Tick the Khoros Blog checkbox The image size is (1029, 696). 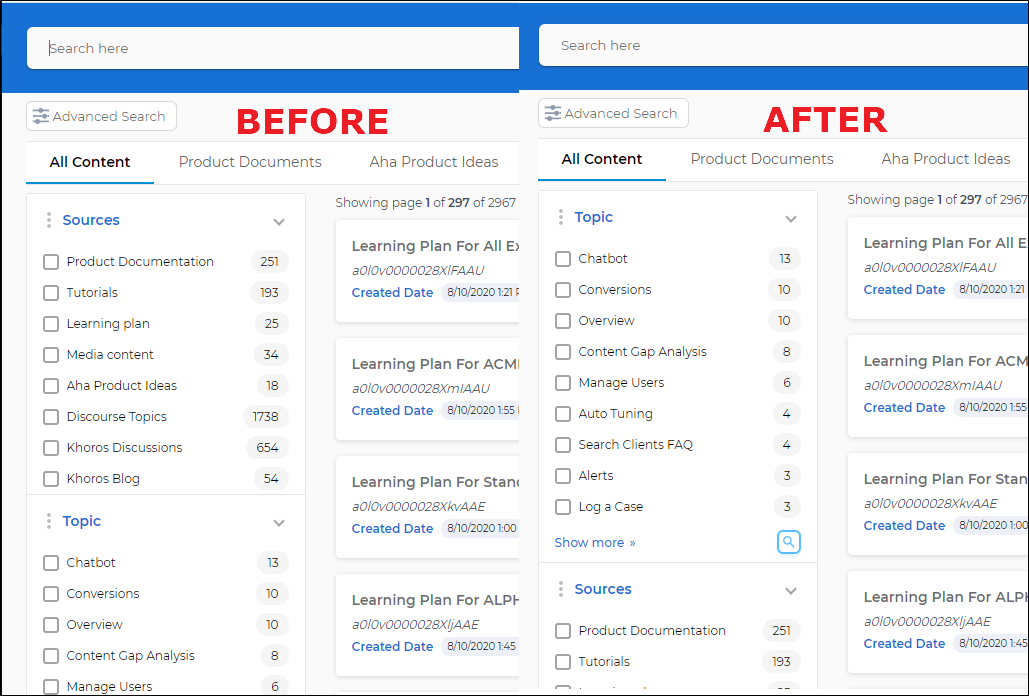pyautogui.click(x=51, y=479)
